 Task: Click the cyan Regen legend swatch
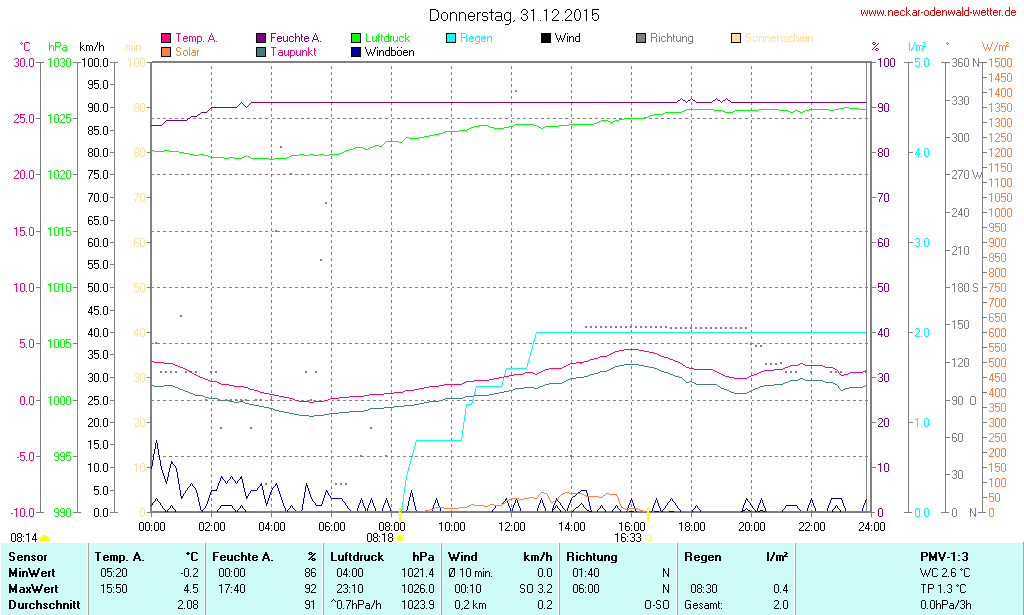(451, 39)
